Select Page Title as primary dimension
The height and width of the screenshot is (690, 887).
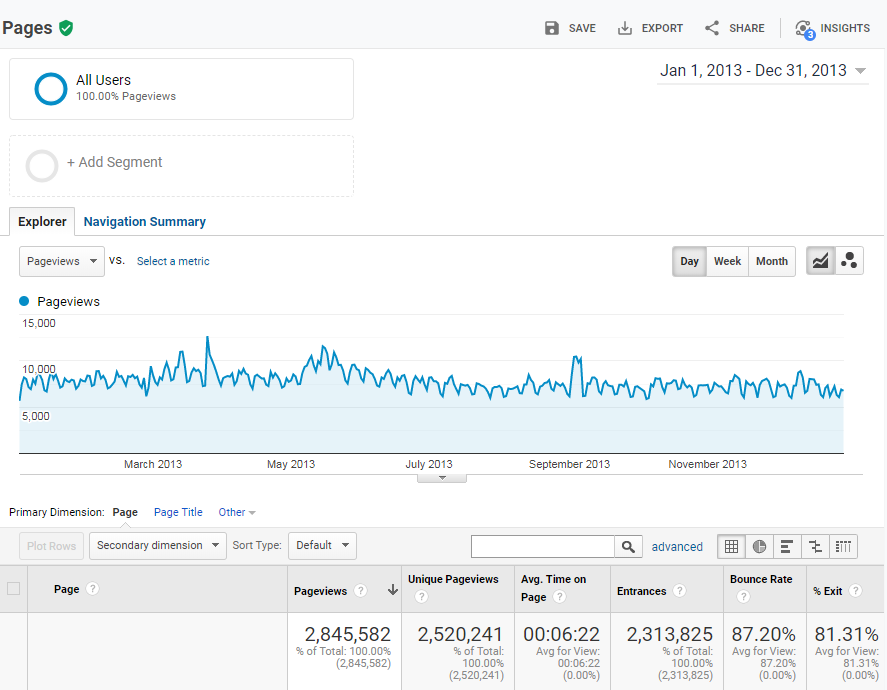[178, 512]
